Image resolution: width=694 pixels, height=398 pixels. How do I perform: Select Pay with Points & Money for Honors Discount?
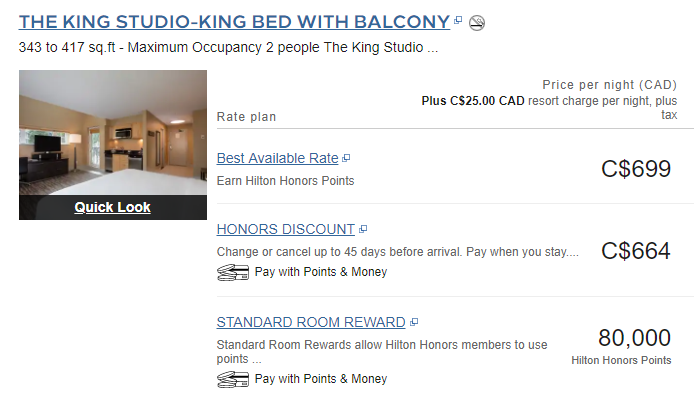[321, 272]
